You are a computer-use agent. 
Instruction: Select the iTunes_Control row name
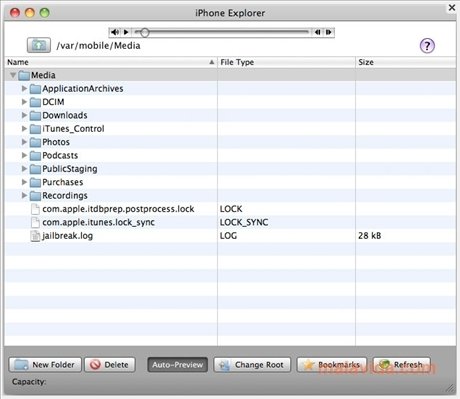coord(73,129)
